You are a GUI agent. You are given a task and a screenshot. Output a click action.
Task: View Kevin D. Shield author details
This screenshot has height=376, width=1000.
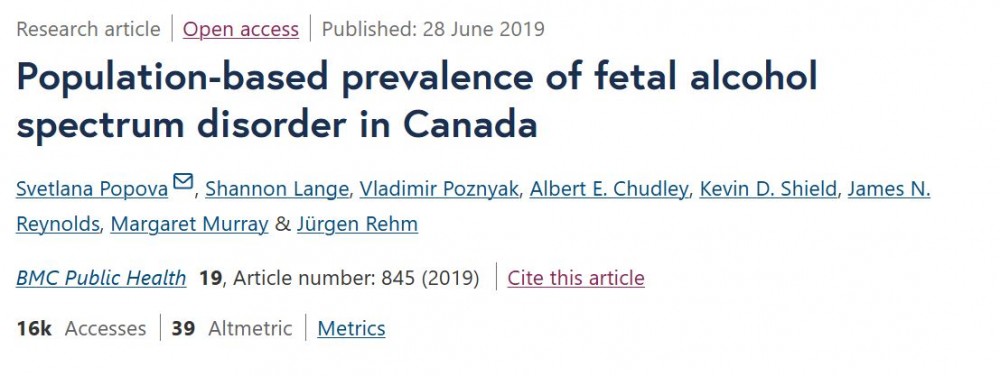coord(768,189)
